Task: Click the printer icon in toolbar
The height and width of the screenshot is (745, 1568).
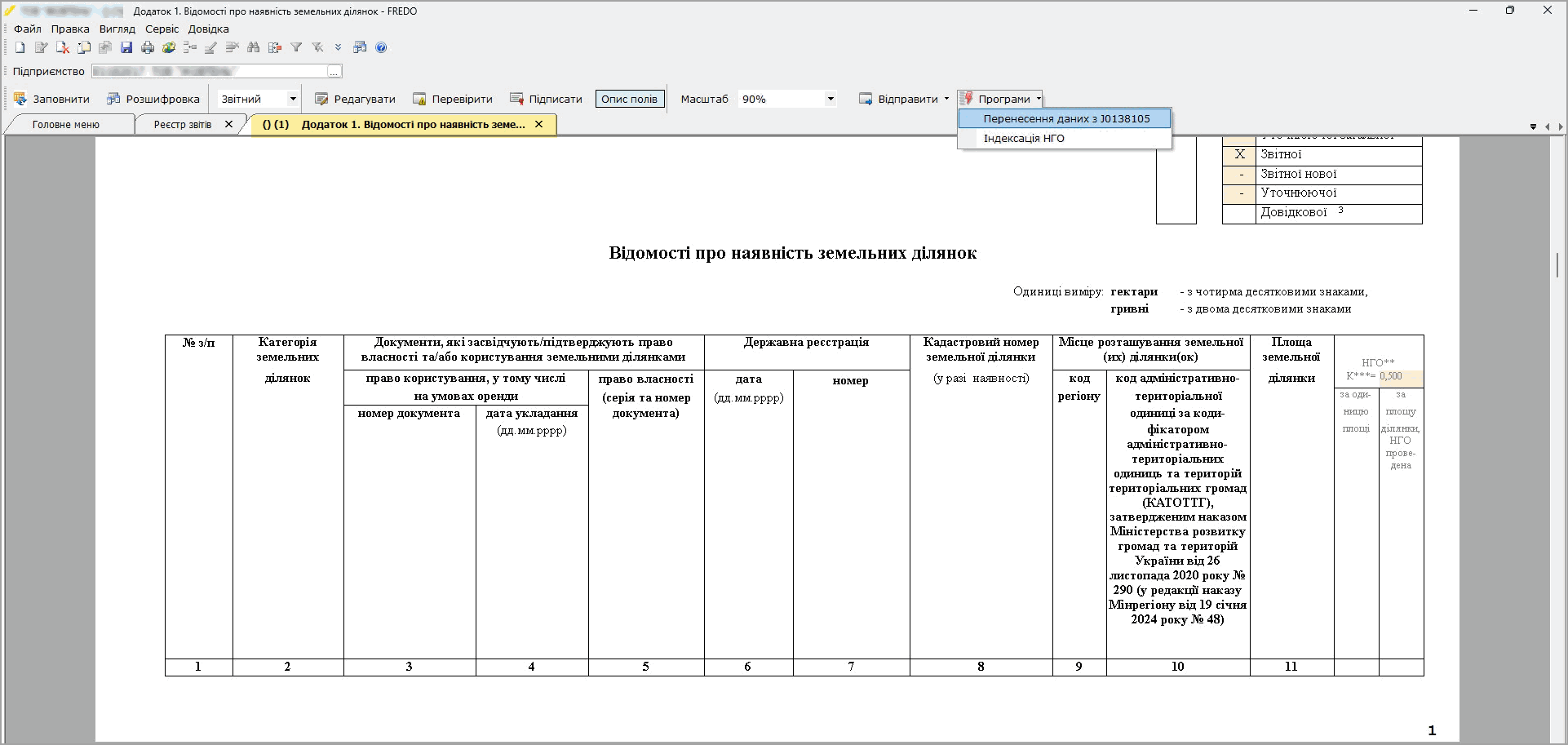Action: [148, 48]
